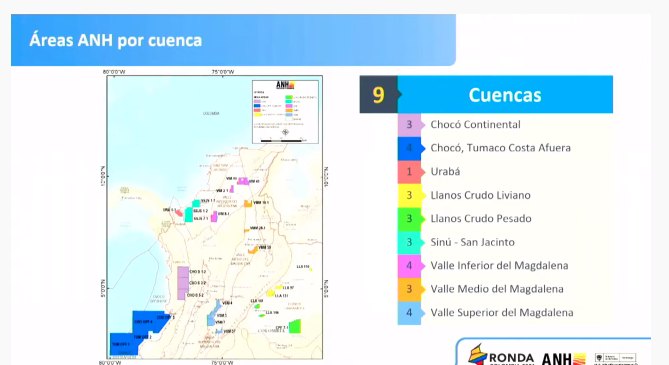This screenshot has height=365, width=669.
Task: Select the pink swatch for Valle Inferior del Magdalena
Action: pyautogui.click(x=409, y=266)
